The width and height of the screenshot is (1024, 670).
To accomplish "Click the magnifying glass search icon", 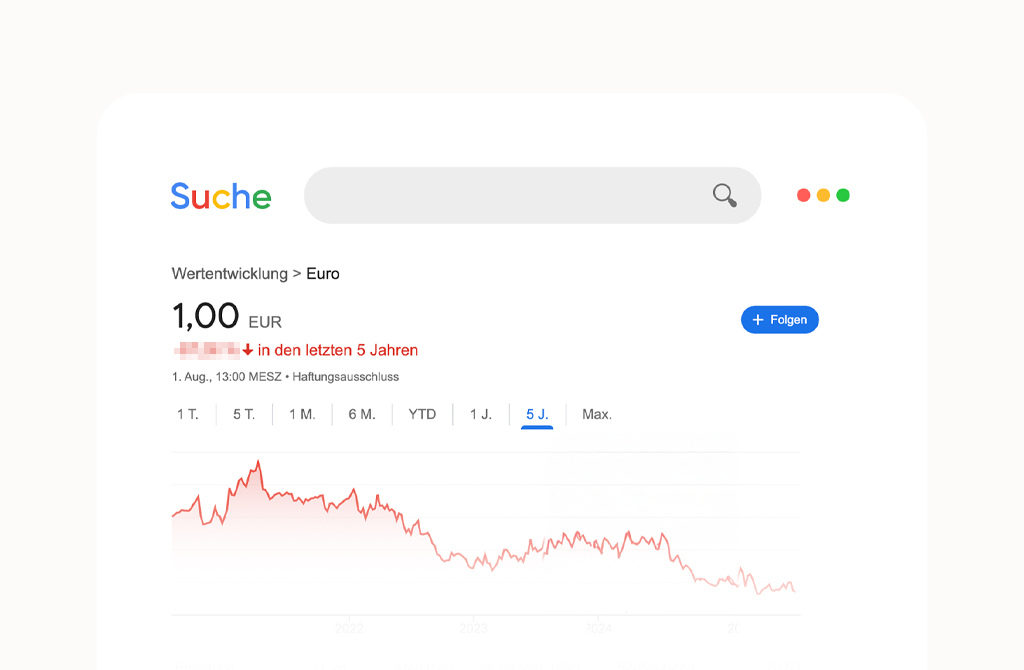I will tap(725, 195).
